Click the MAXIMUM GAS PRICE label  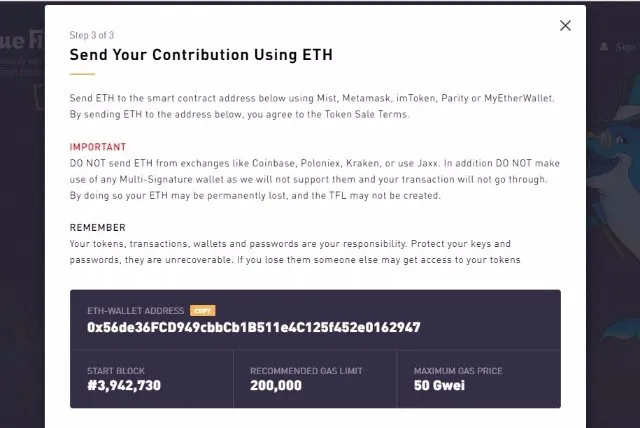click(458, 371)
